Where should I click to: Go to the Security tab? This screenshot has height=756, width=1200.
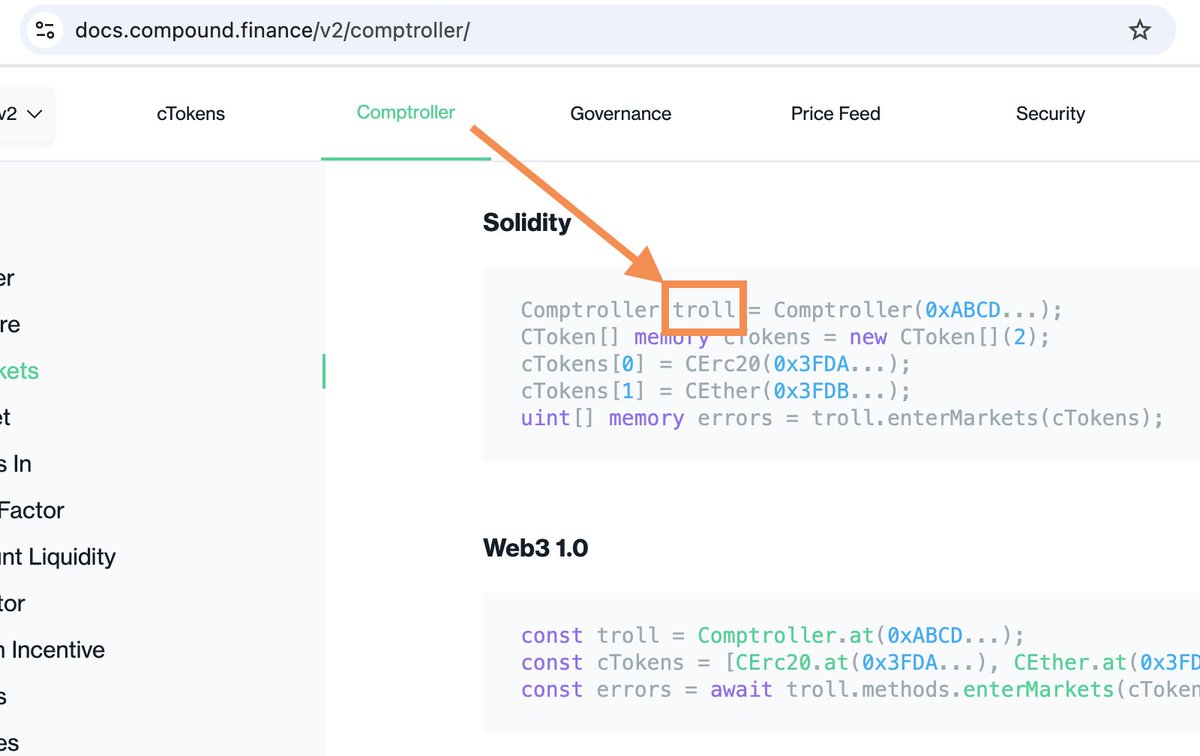pyautogui.click(x=1050, y=114)
